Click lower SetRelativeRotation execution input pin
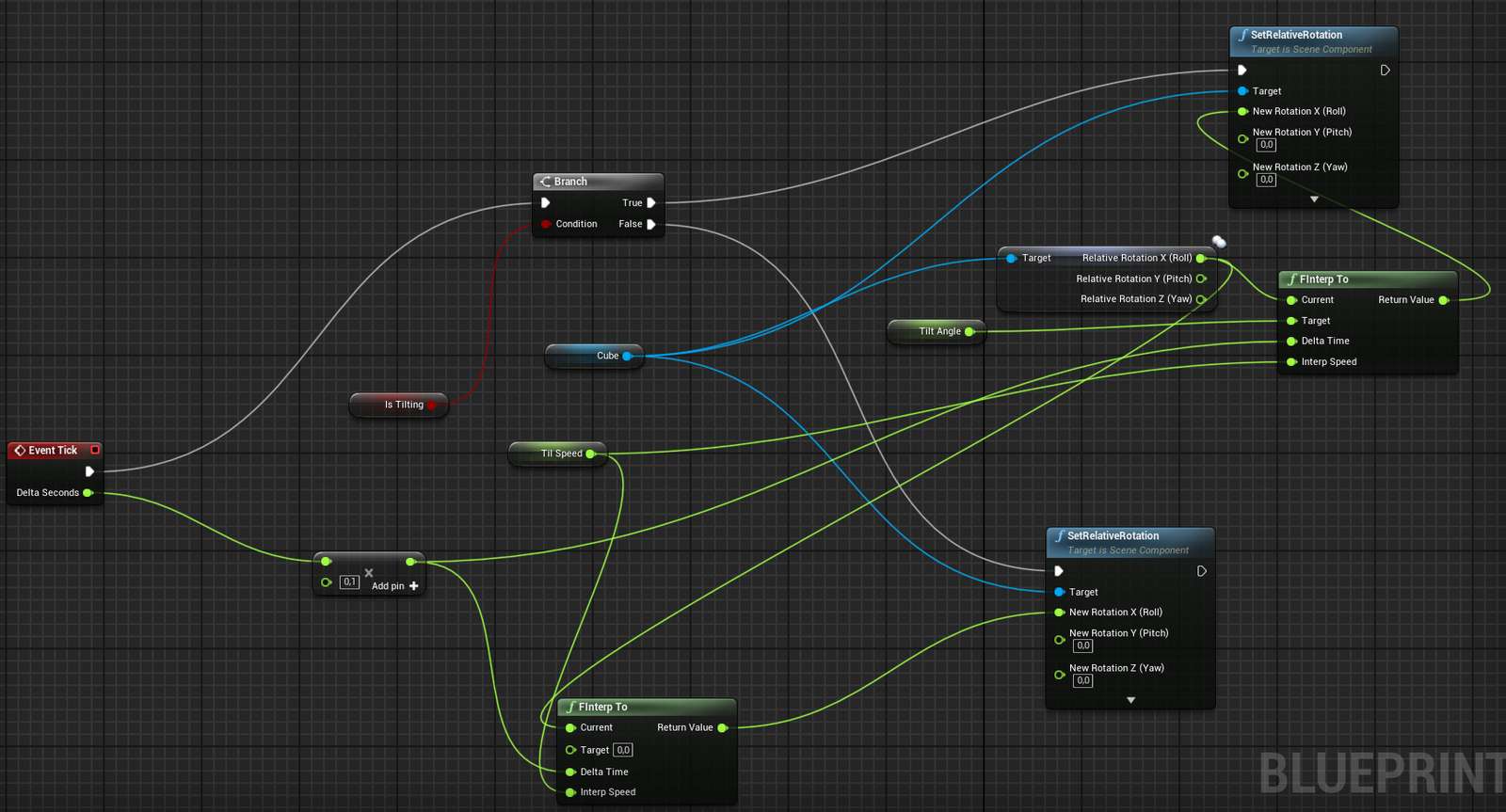Image resolution: width=1506 pixels, height=812 pixels. [x=1059, y=571]
